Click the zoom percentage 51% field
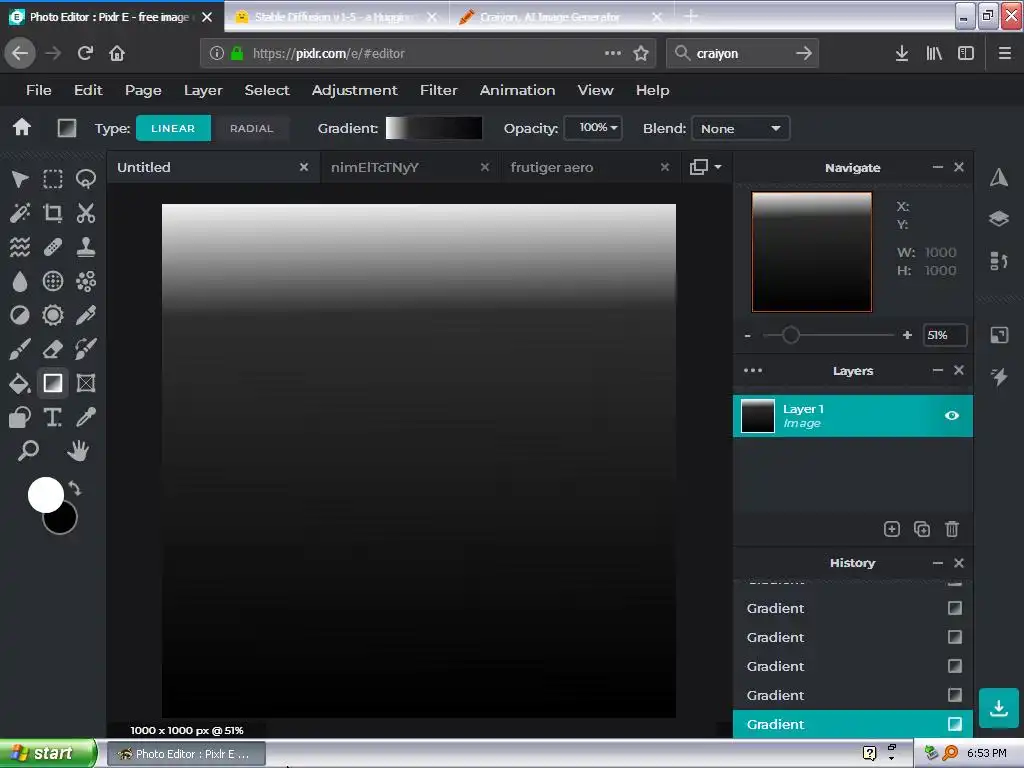 point(944,335)
